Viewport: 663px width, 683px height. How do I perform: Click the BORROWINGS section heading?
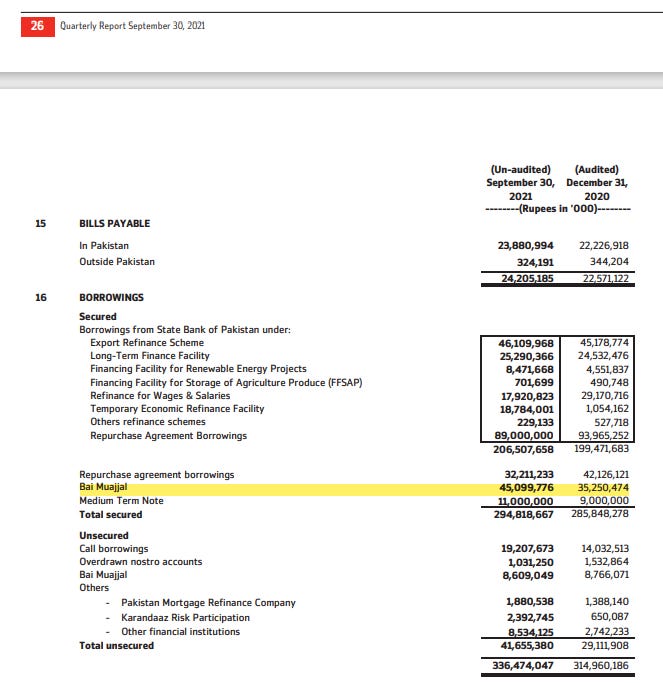click(x=112, y=298)
